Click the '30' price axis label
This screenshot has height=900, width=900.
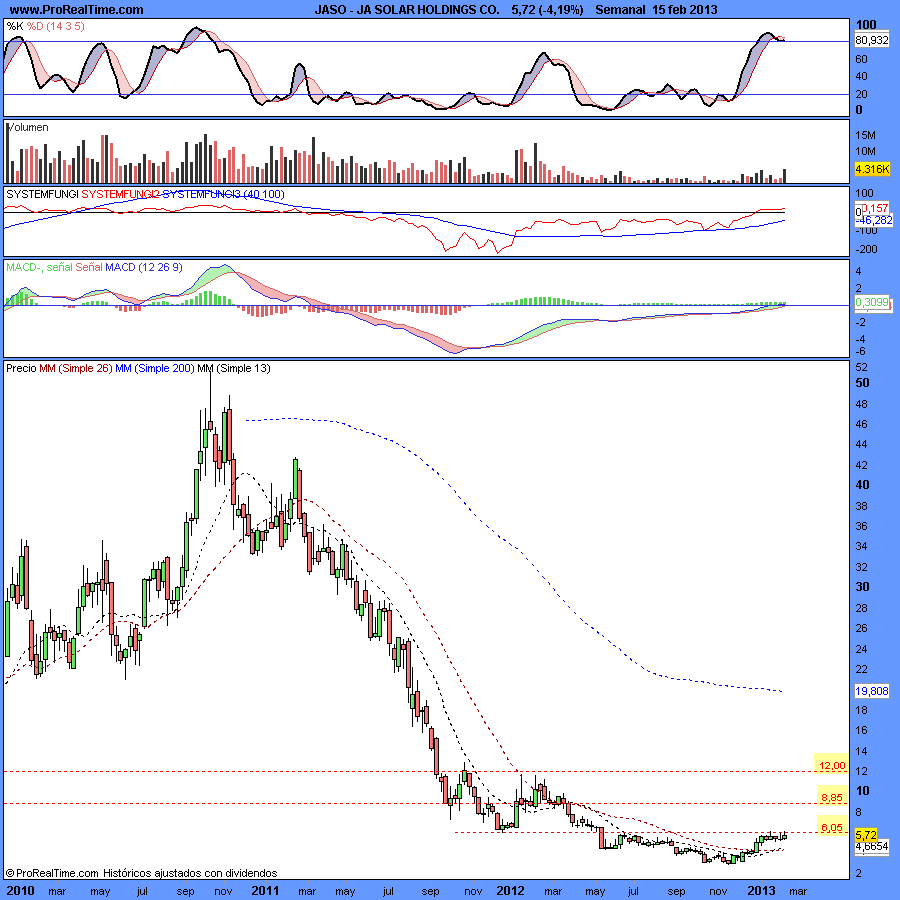pos(862,587)
